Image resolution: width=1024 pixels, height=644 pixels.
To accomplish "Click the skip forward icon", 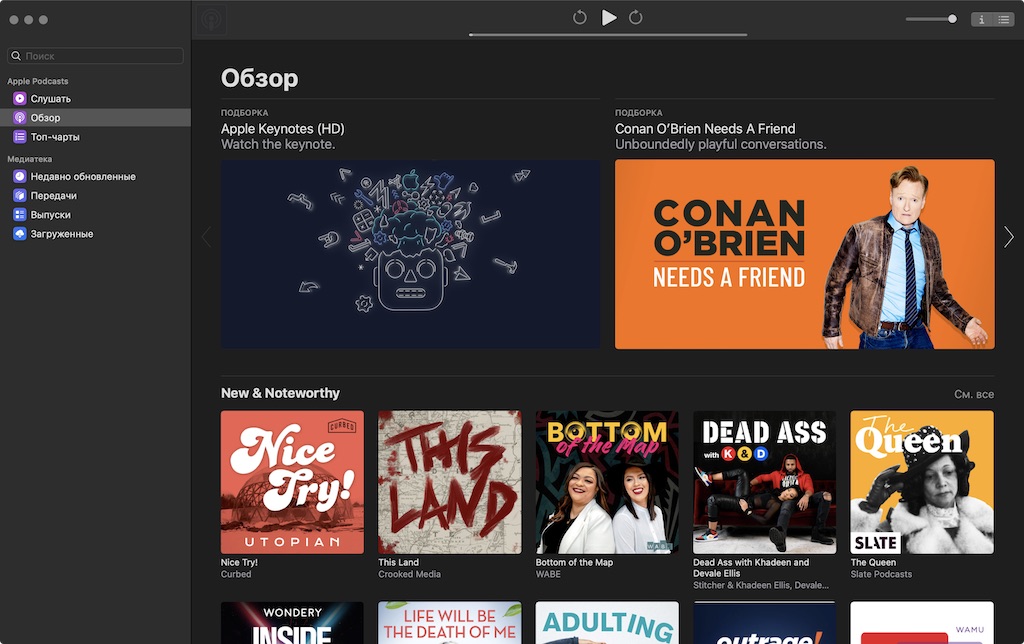I will pos(635,18).
